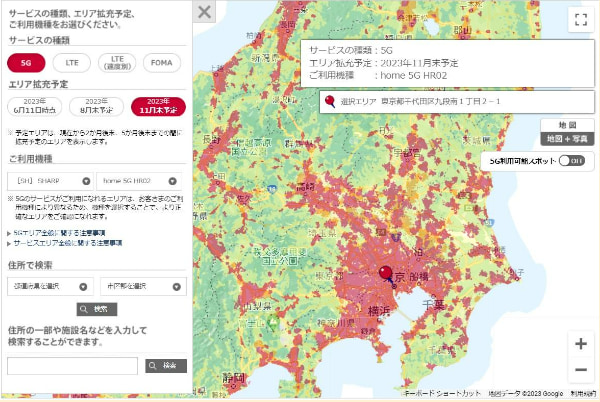This screenshot has width=600, height=402.
Task: Choose the 2023年11月末予定 area option
Action: (x=158, y=106)
